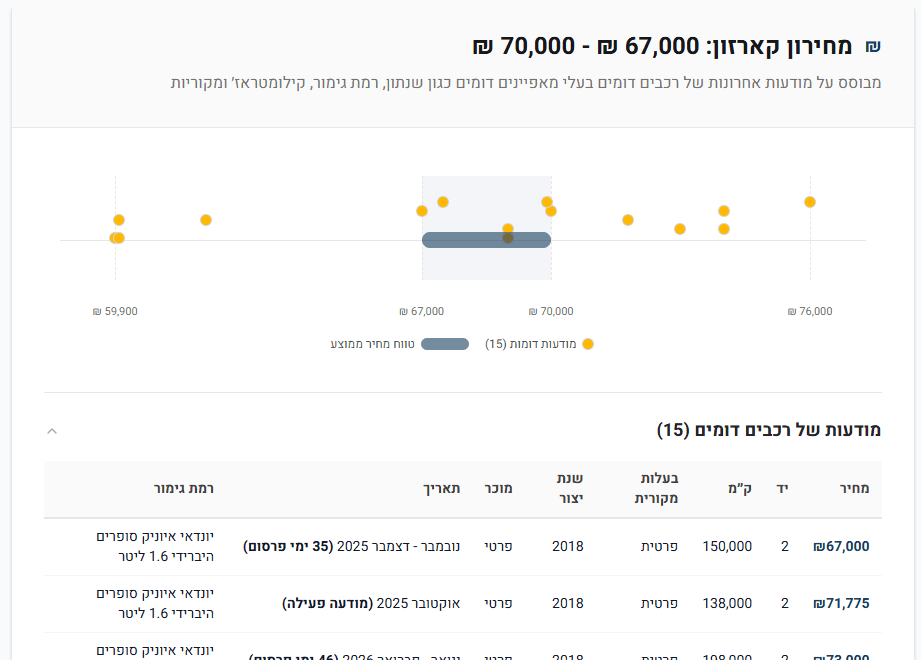Image resolution: width=921 pixels, height=660 pixels.
Task: Click the date אוקטובר 2025 (מודעה פעילה)
Action: tap(371, 603)
